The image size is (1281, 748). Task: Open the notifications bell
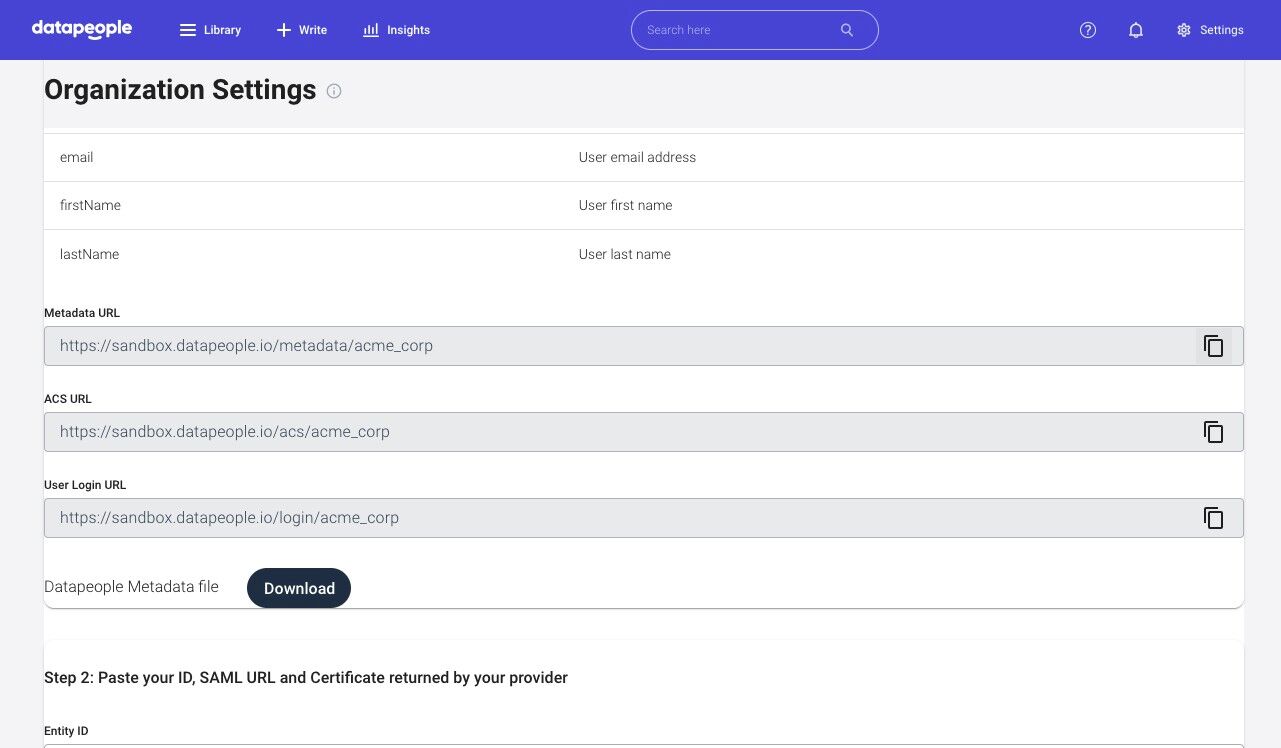[x=1136, y=30]
